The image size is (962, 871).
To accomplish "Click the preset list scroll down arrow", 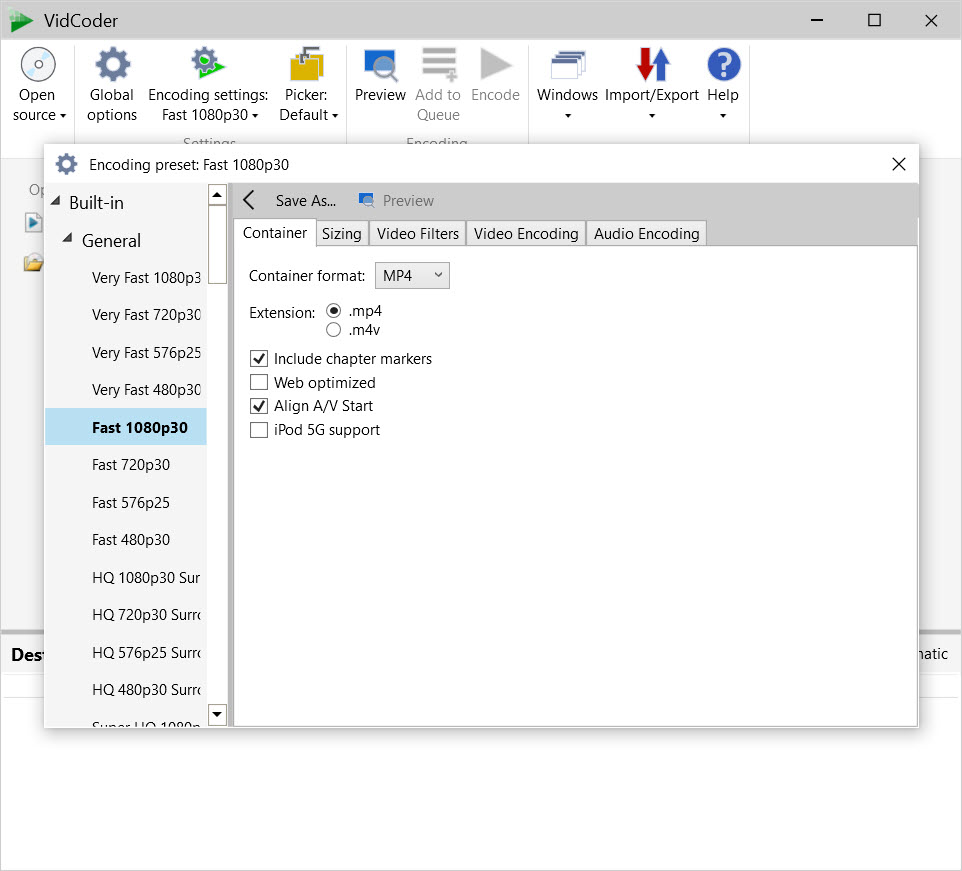I will coord(217,715).
